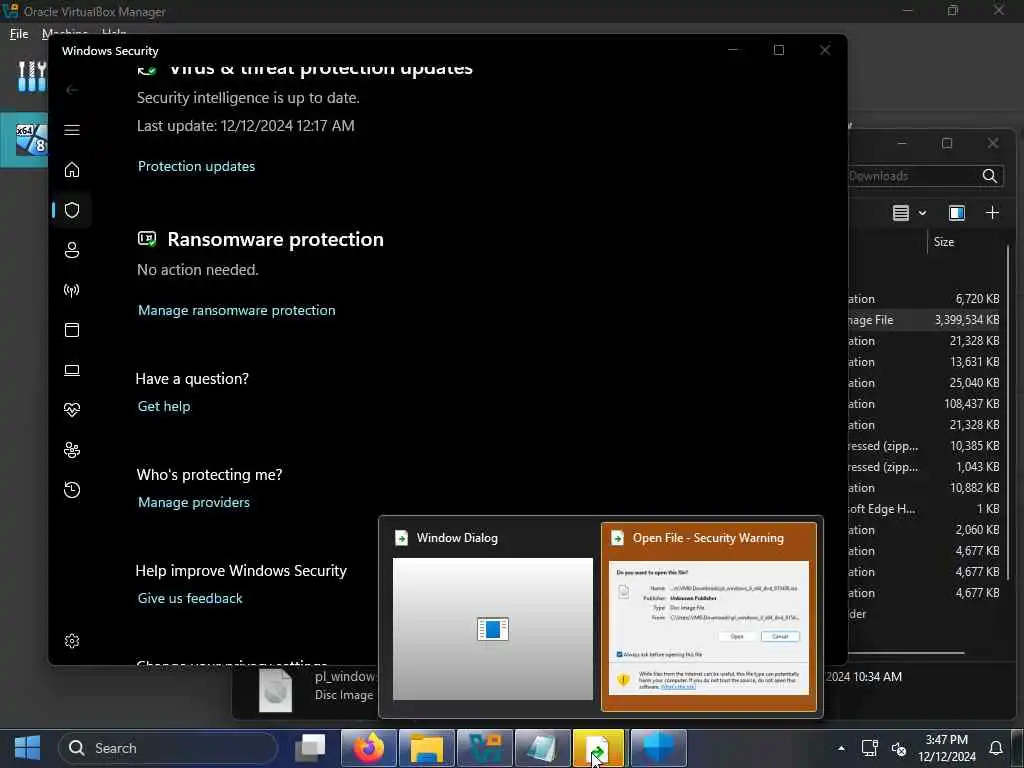Screen dimensions: 1024x768
Task: Select file row sized 3,399,534 KB
Action: (925, 320)
